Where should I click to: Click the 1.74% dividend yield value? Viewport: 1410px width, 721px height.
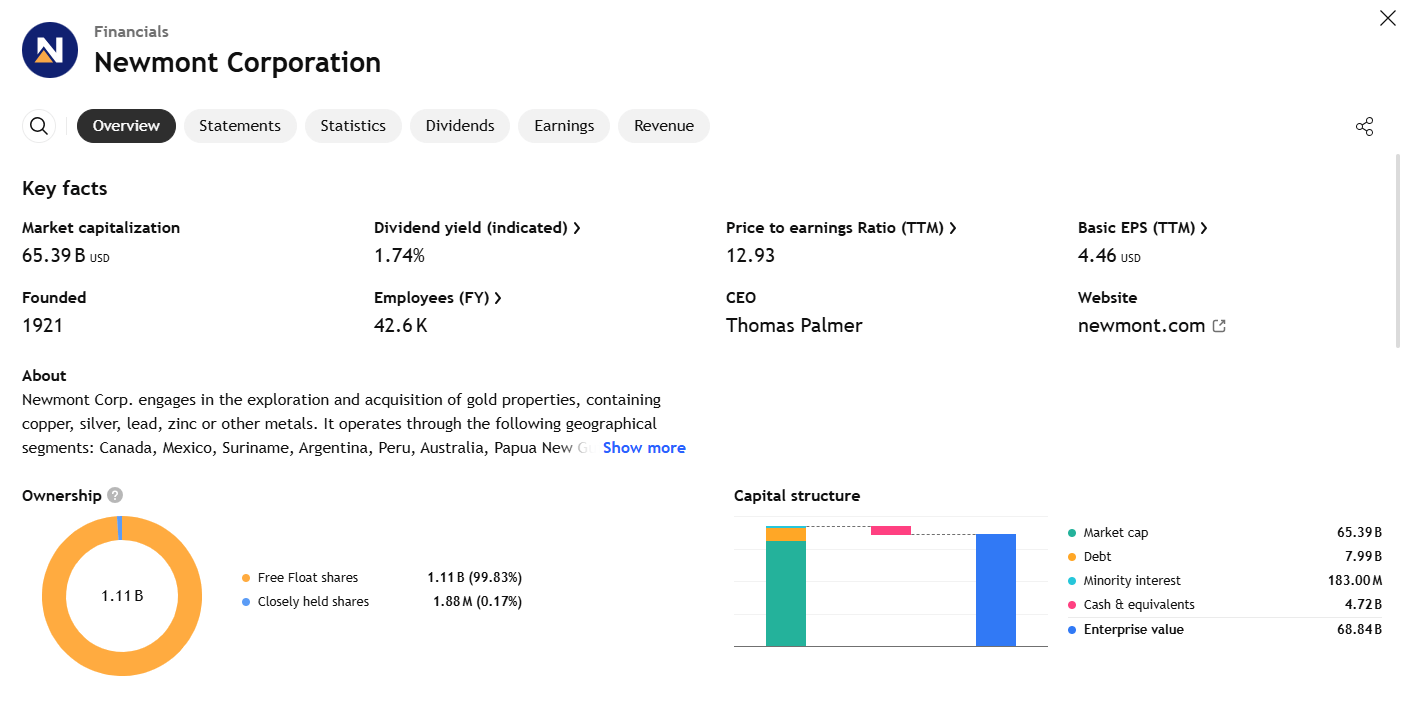tap(399, 256)
